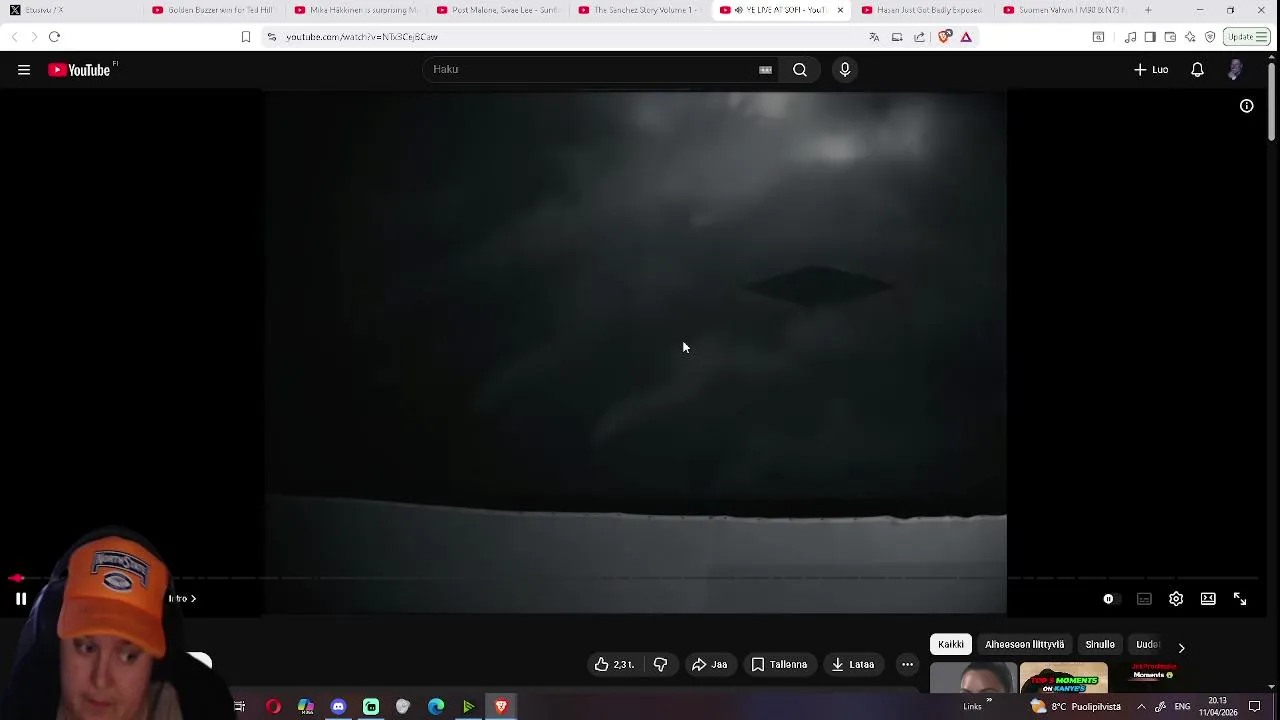Share page link from address bar
The image size is (1280, 720).
(x=919, y=37)
